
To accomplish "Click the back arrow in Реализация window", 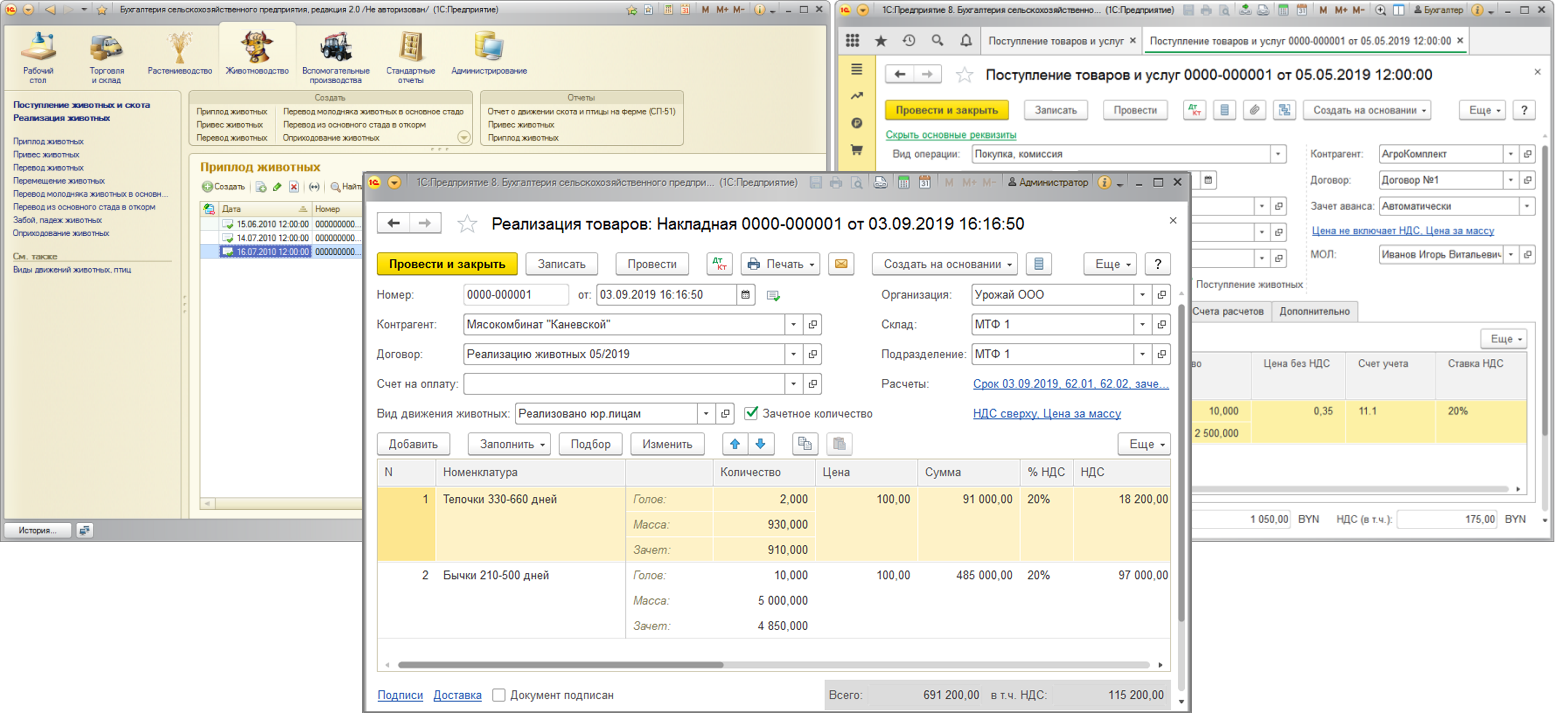I will (393, 223).
